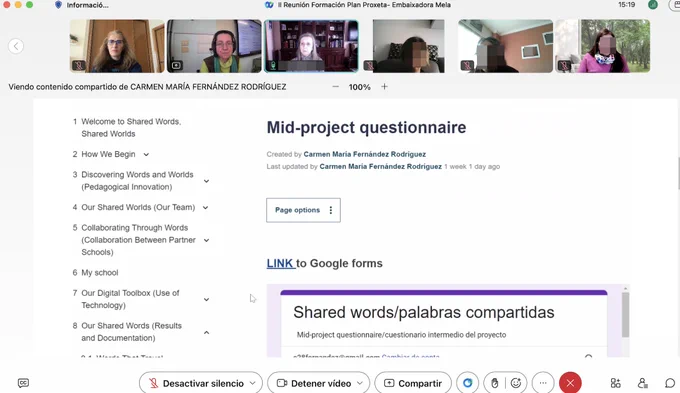Expand Collaborating Through Words chevron

206,240
